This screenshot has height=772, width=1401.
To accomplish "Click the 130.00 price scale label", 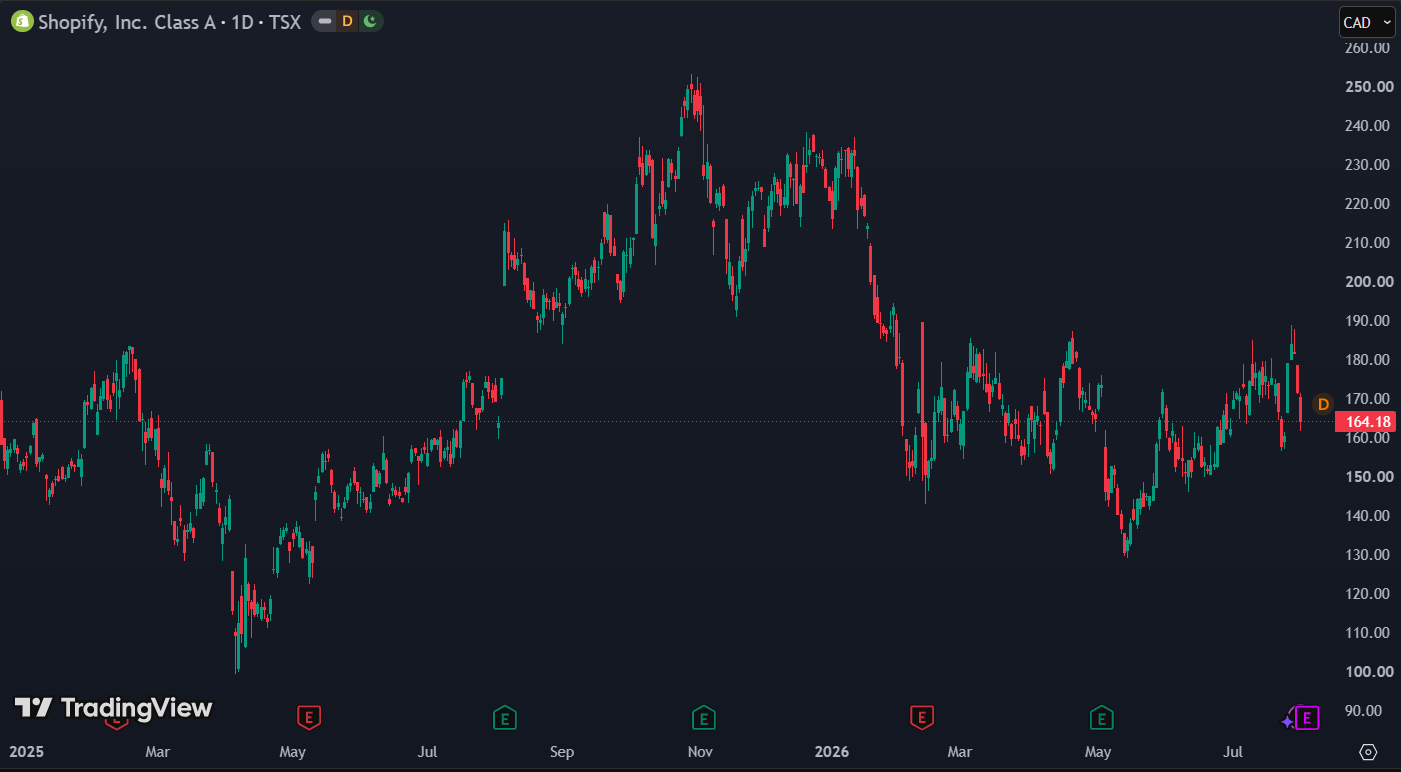I will click(1369, 554).
